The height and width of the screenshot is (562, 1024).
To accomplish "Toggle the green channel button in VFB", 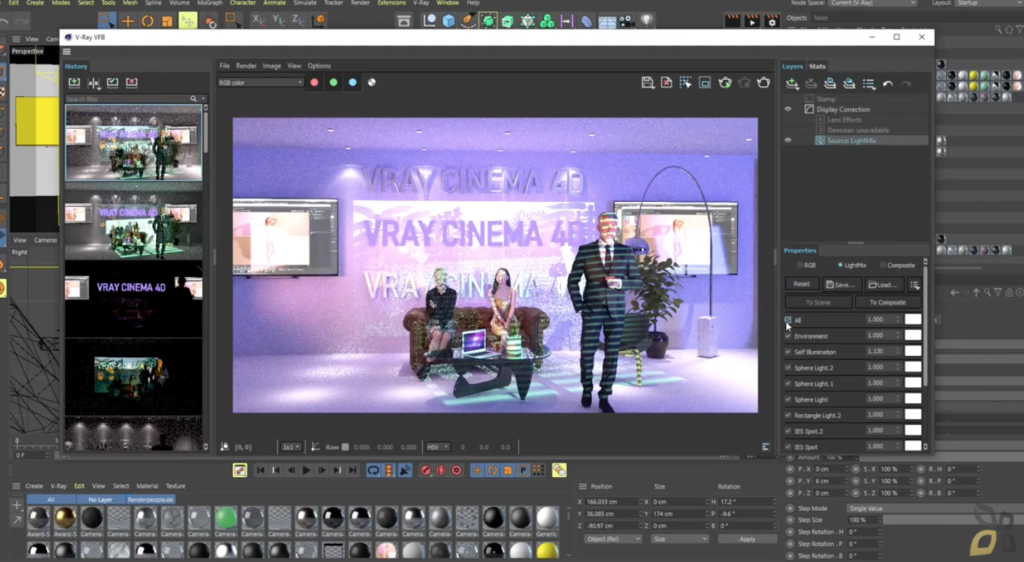I will pyautogui.click(x=333, y=82).
